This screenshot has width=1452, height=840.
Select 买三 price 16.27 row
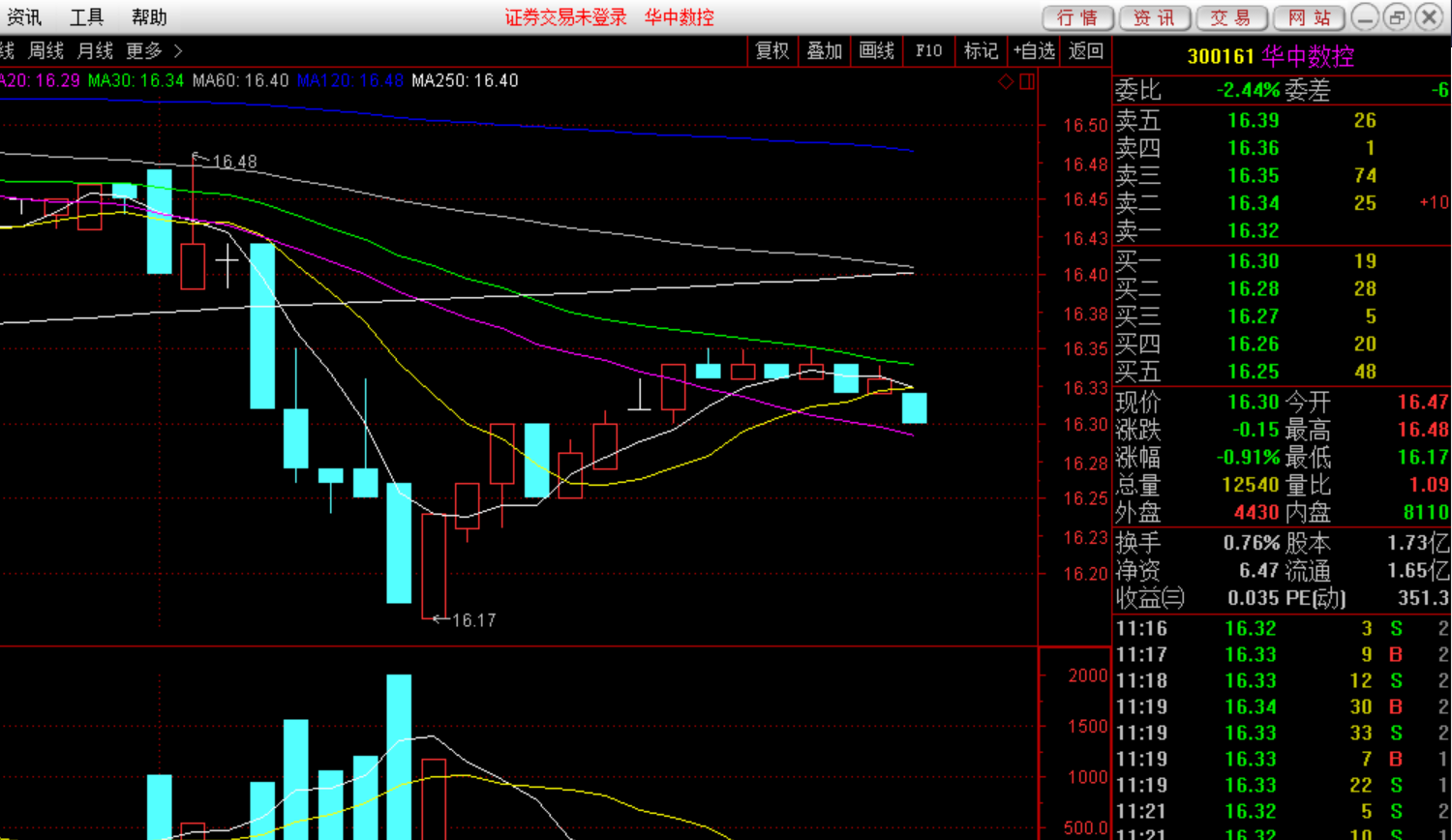[x=1282, y=316]
